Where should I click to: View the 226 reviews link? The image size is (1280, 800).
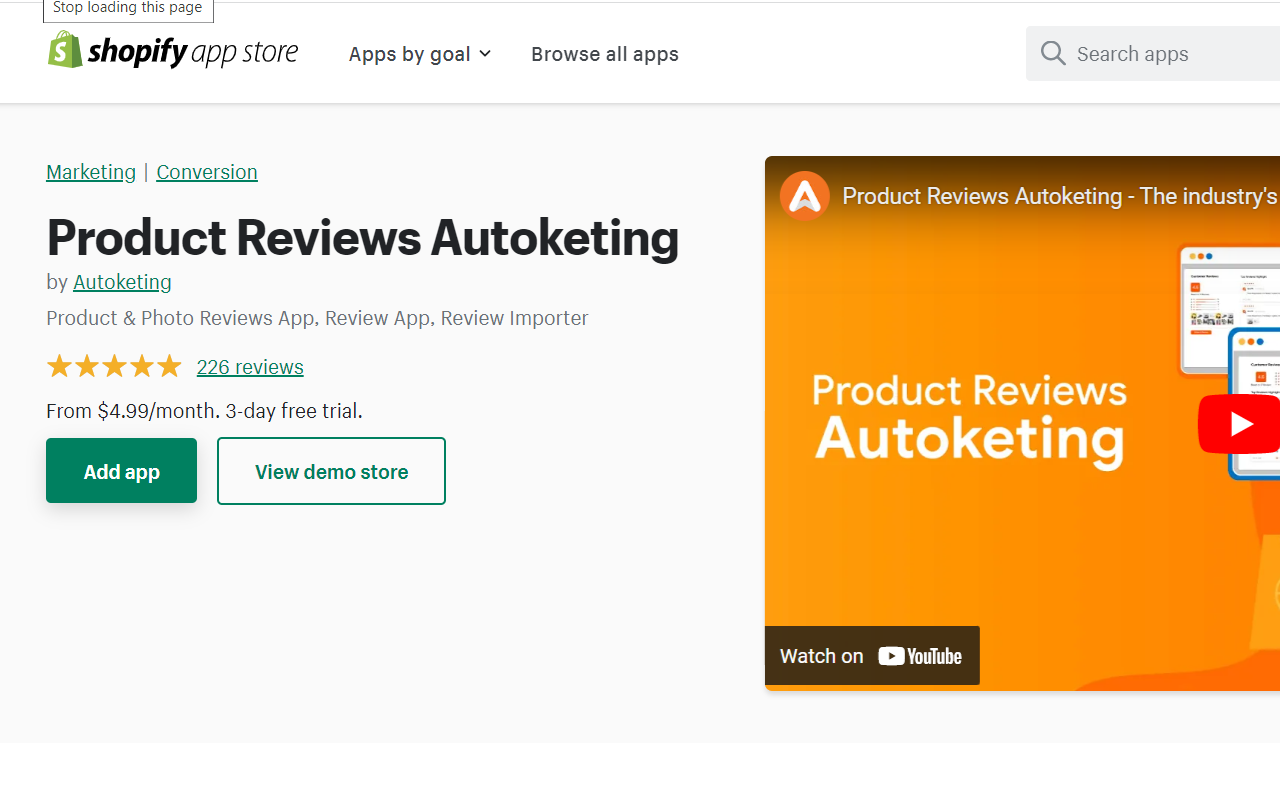(x=250, y=367)
